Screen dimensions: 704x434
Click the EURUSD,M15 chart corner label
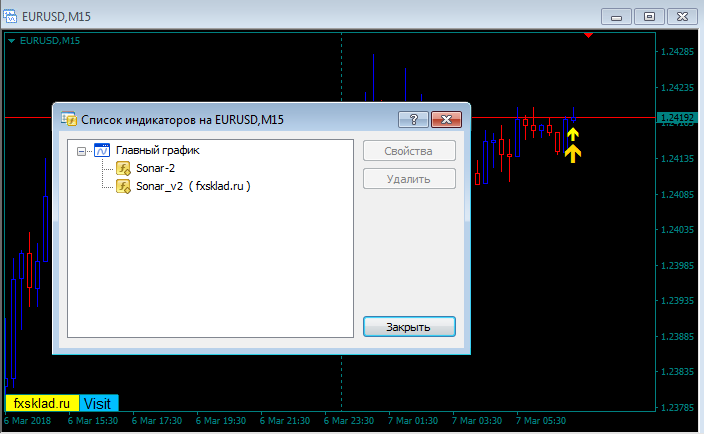[50, 41]
